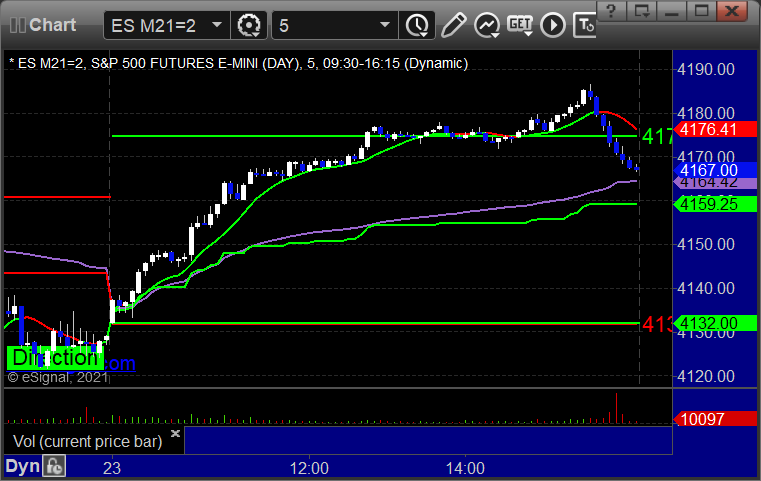Click the 12:00 time axis label
This screenshot has width=761, height=481.
[x=309, y=468]
